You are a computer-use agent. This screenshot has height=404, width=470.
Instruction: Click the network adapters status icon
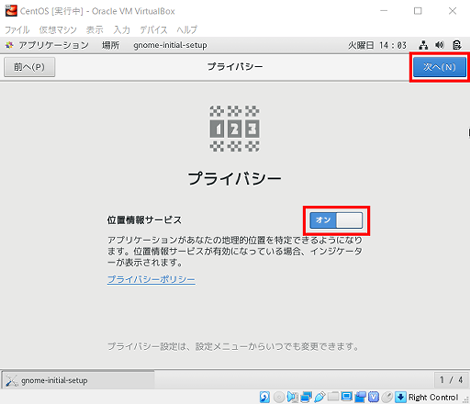[306, 397]
